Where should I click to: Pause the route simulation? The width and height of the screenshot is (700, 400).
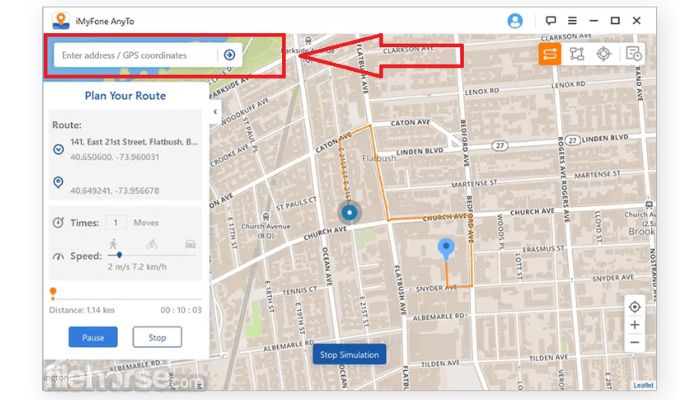[x=93, y=337]
